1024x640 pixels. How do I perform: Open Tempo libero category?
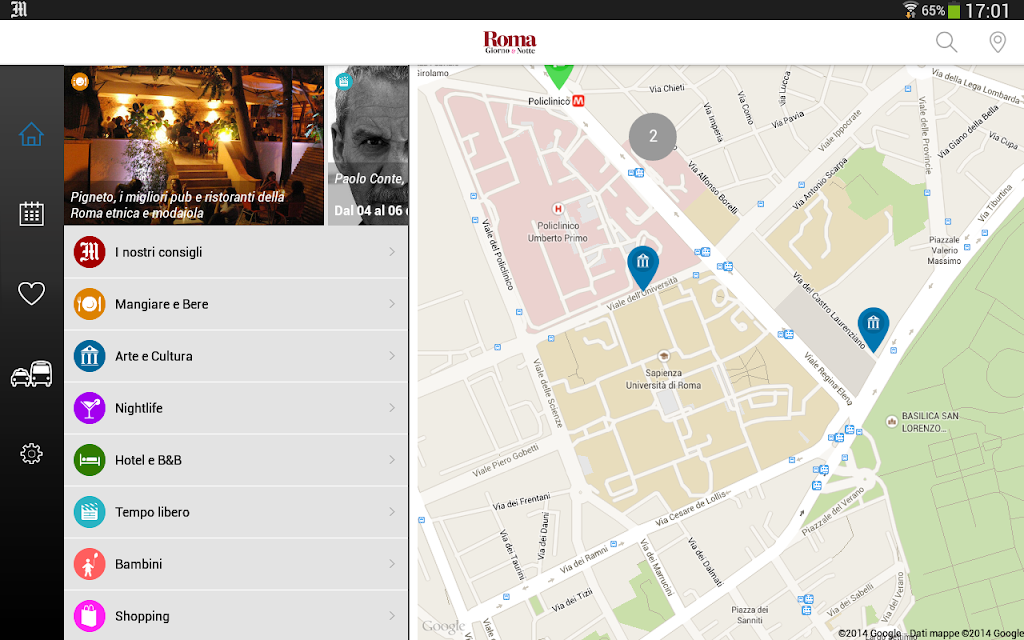coord(236,512)
